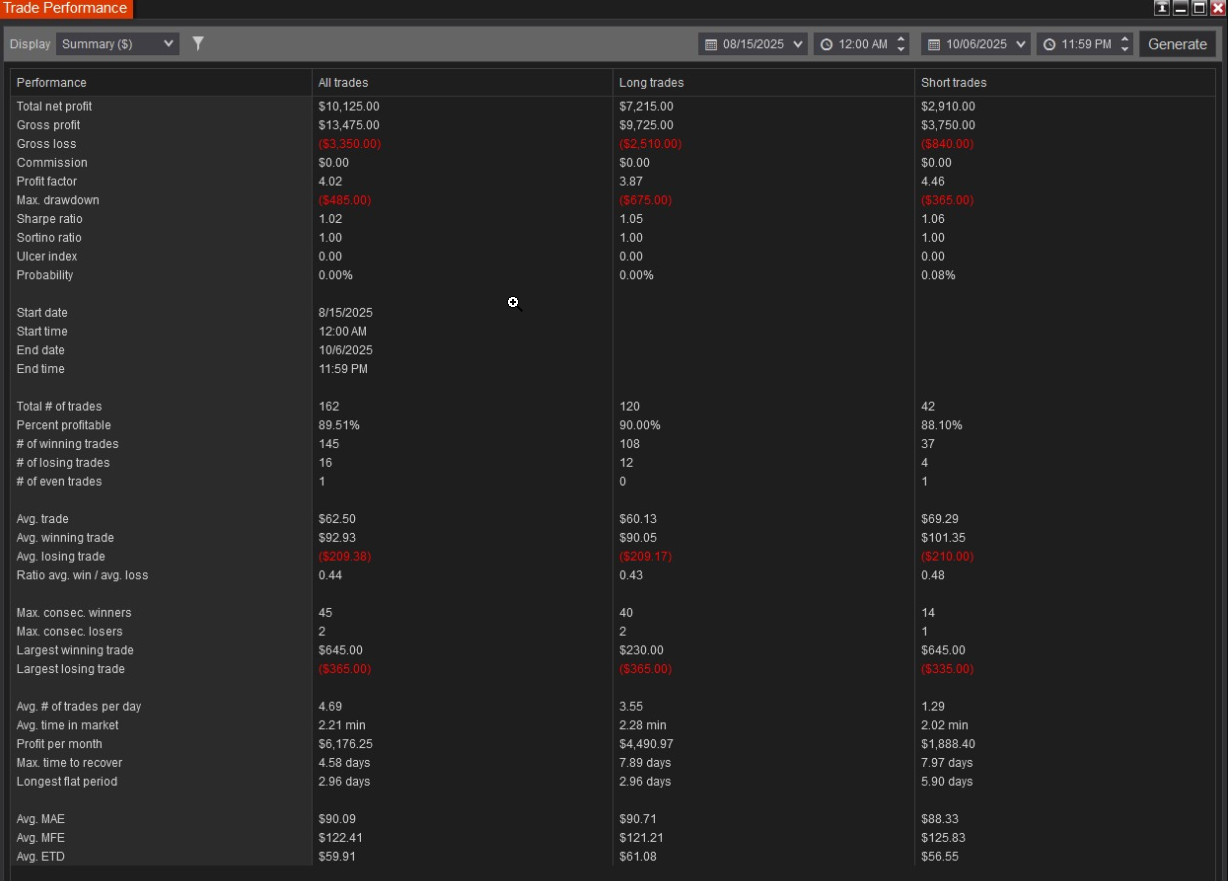This screenshot has width=1228, height=881.
Task: Decrease end time with the down arrow
Action: coord(1125,49)
